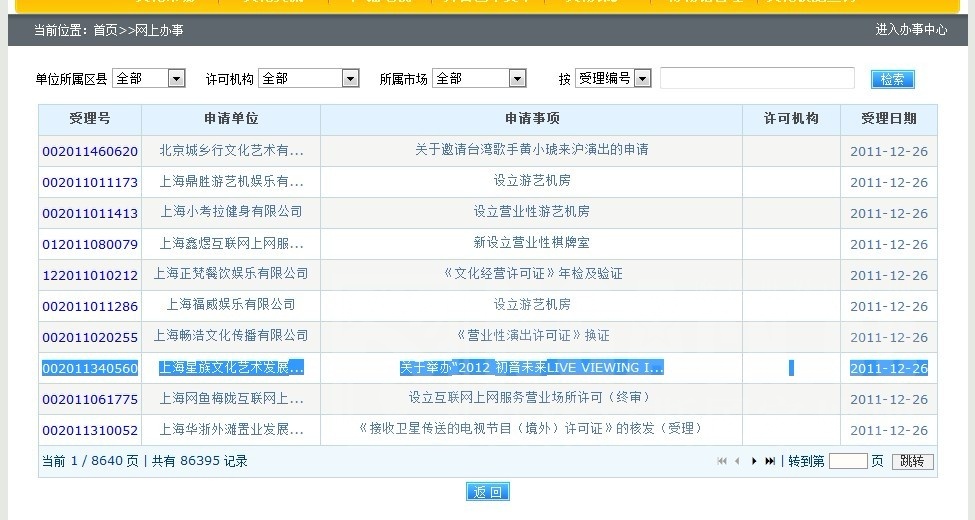Screen dimensions: 975x520
Task: Click the 受理日期 column header
Action: pyautogui.click(x=889, y=118)
